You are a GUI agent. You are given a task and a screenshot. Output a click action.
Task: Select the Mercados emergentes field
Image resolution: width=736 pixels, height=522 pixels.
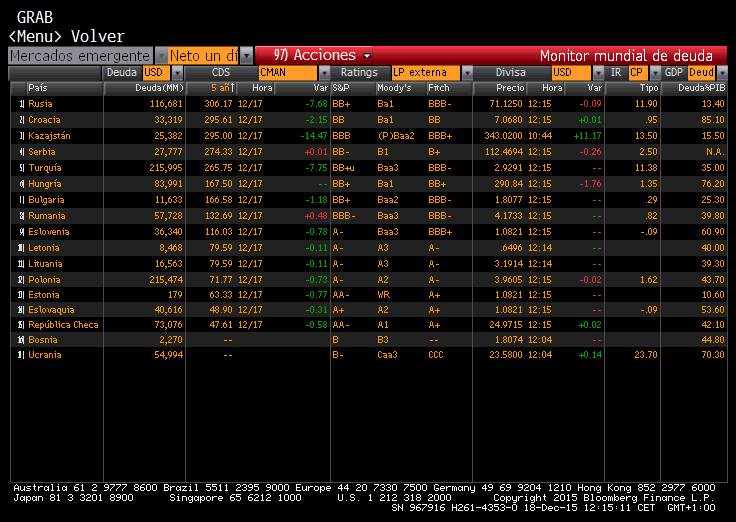tap(80, 56)
